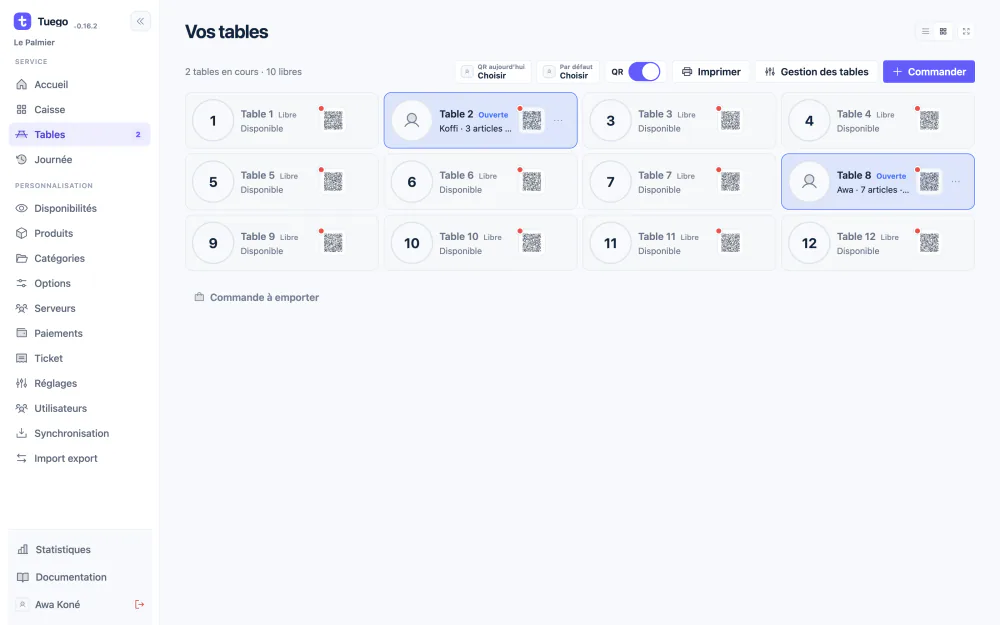
Task: Switch to grid view layout
Action: pyautogui.click(x=943, y=31)
